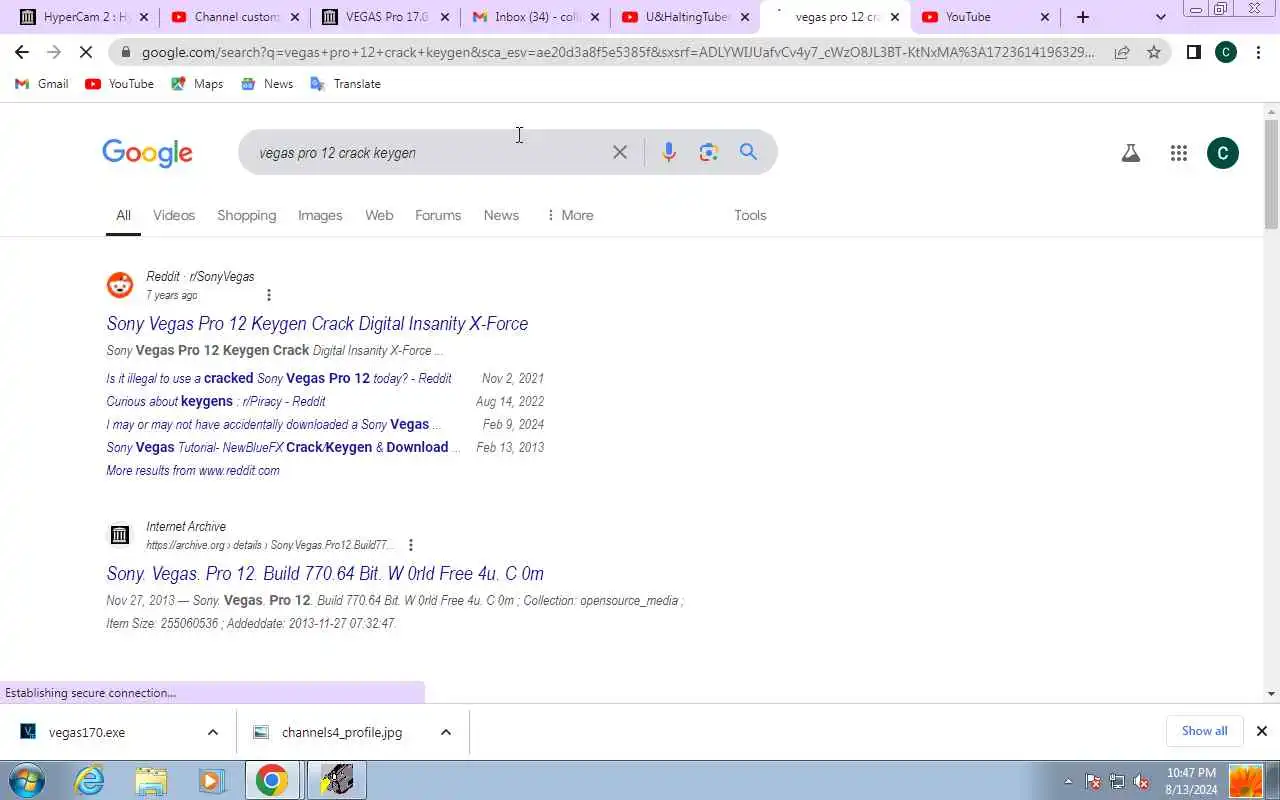Screen dimensions: 1280x800
Task: Open 'More results from www.reddit.com'
Action: click(193, 470)
